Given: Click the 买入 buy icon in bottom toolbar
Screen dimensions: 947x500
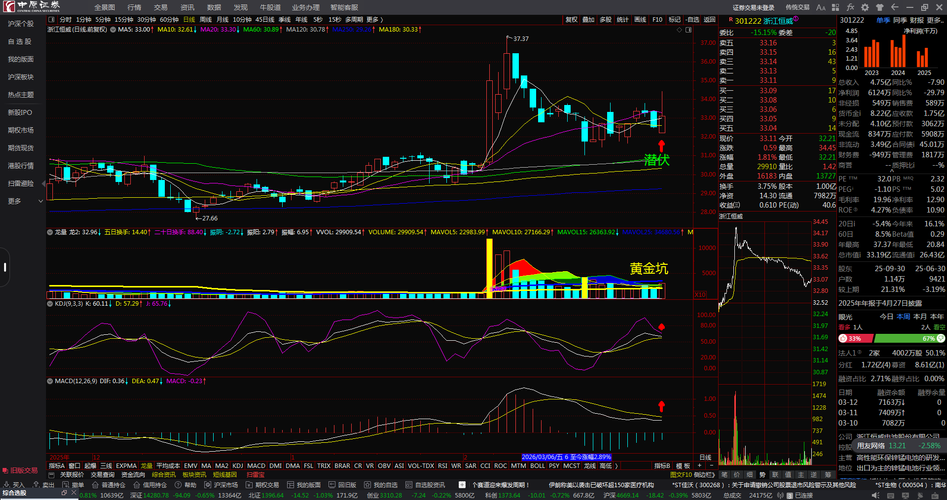Looking at the screenshot, I should (14, 485).
